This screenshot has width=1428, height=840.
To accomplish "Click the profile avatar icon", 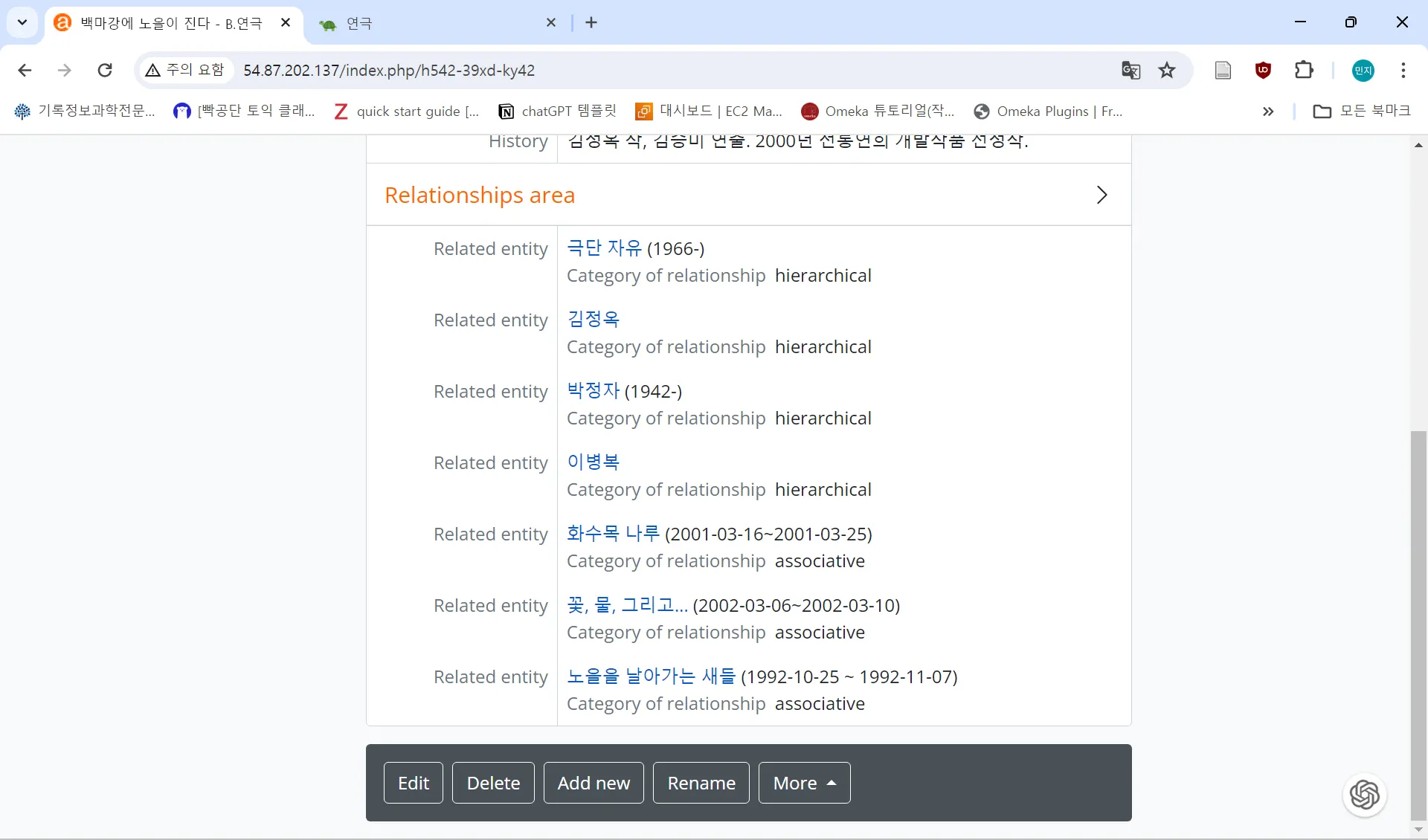I will tap(1363, 70).
